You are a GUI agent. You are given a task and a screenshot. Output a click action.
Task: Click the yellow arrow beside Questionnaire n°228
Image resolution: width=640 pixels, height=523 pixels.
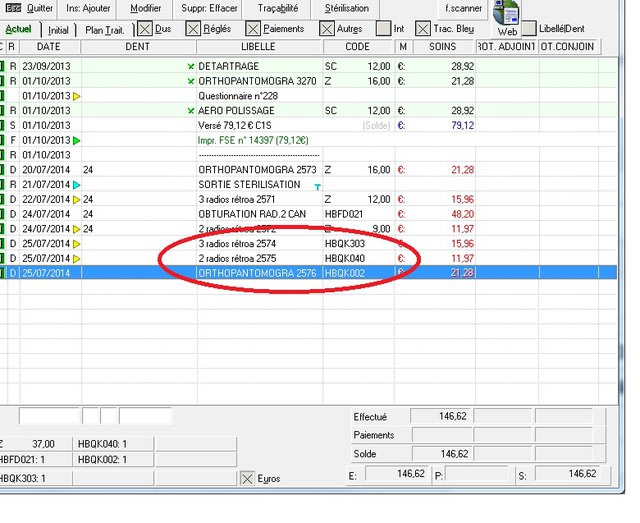pos(75,96)
